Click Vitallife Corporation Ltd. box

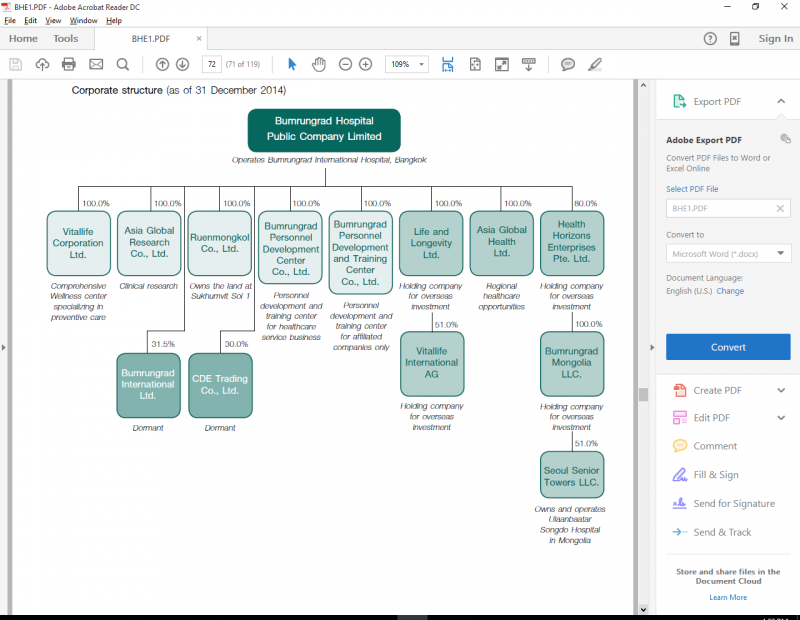click(x=78, y=243)
